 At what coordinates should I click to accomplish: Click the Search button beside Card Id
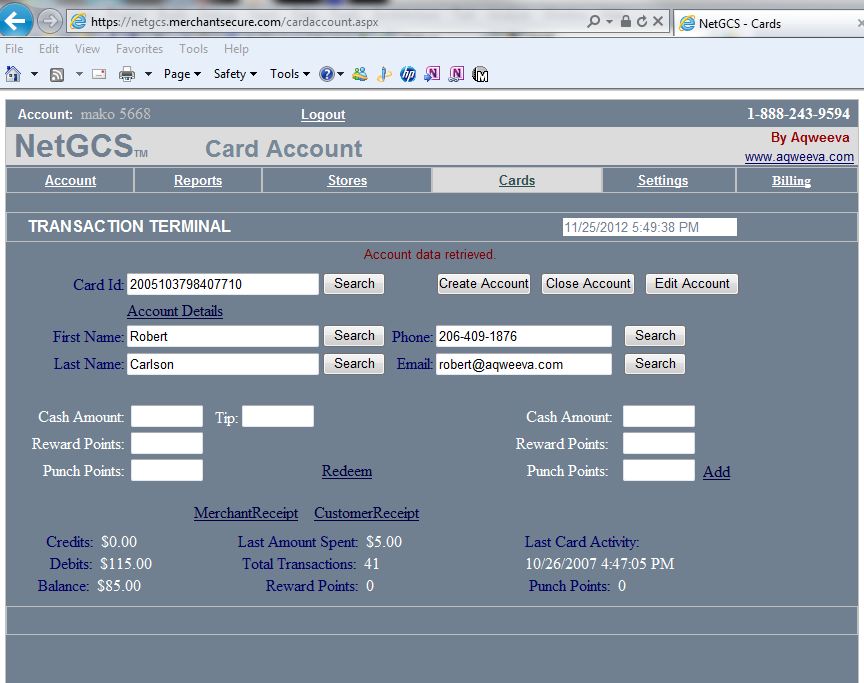coord(354,284)
